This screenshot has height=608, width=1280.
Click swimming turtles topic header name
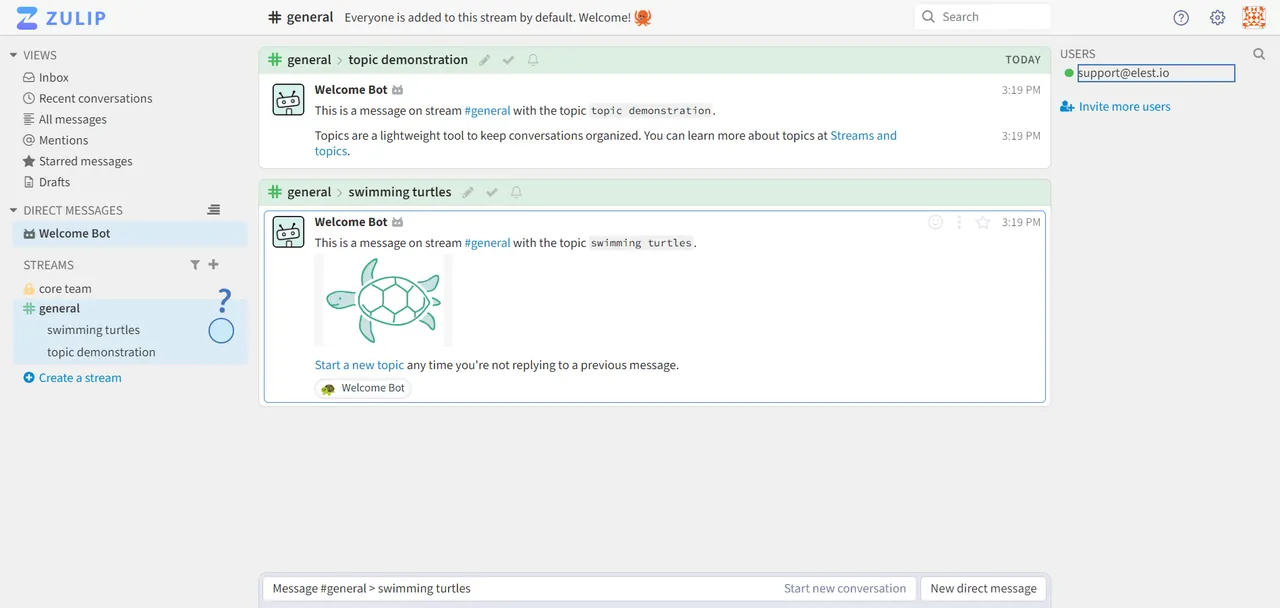point(400,192)
